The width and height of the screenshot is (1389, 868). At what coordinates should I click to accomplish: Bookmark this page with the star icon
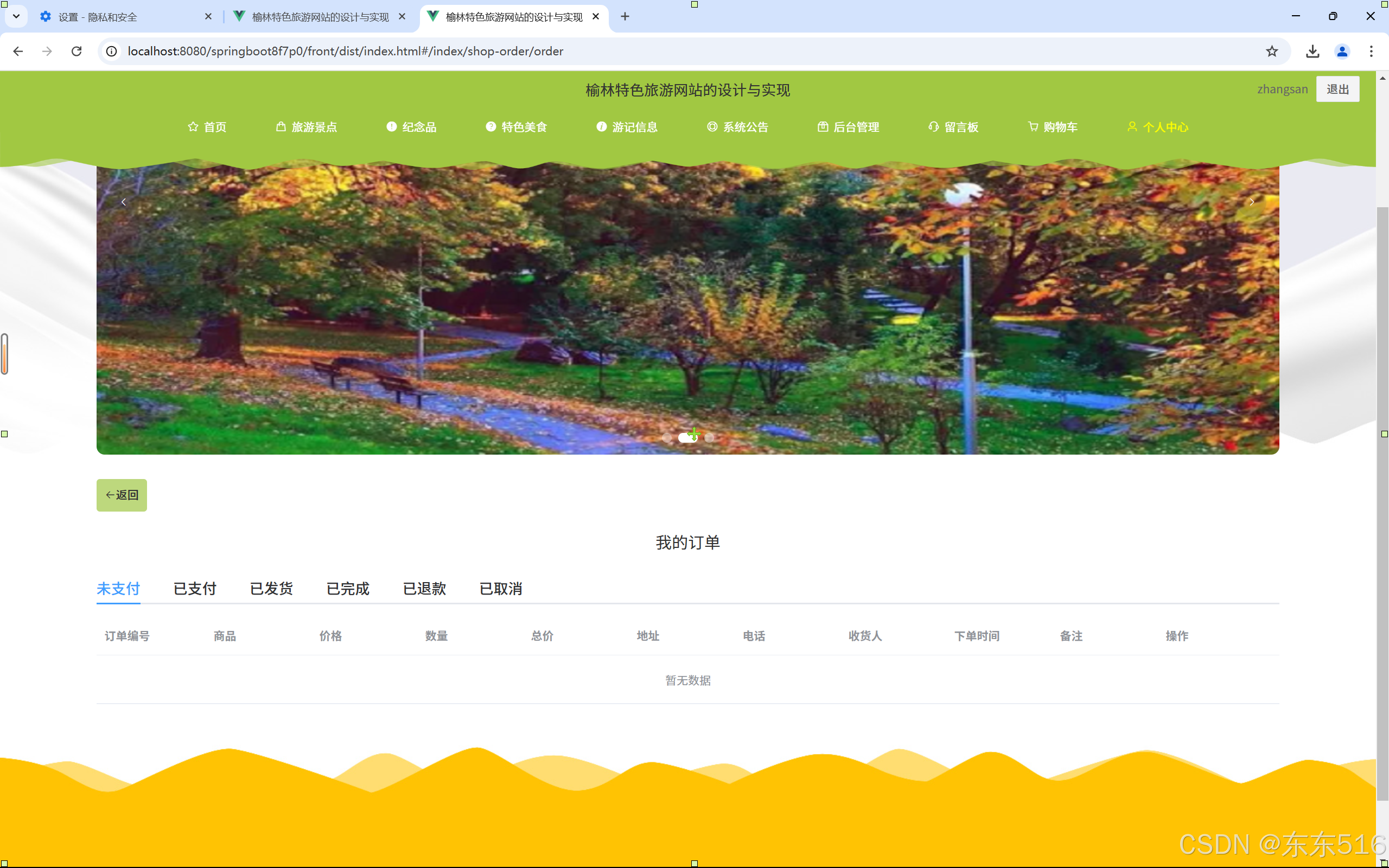(x=1271, y=51)
